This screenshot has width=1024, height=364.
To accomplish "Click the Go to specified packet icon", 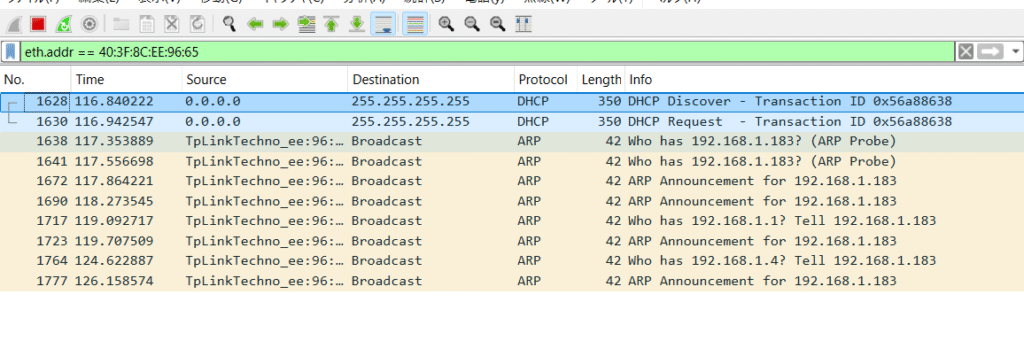I will pyautogui.click(x=306, y=24).
